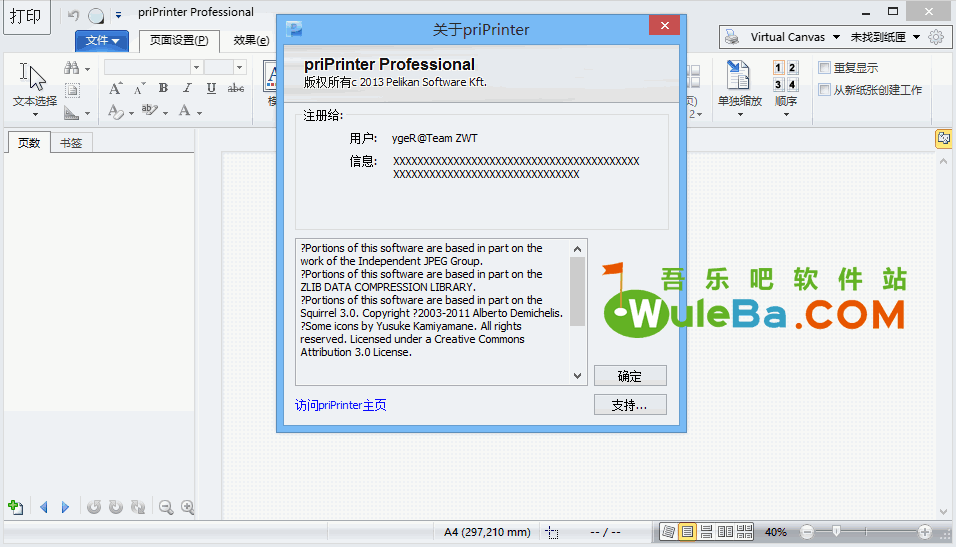Click the text eraser icon
This screenshot has width=956, height=547.
click(116, 112)
